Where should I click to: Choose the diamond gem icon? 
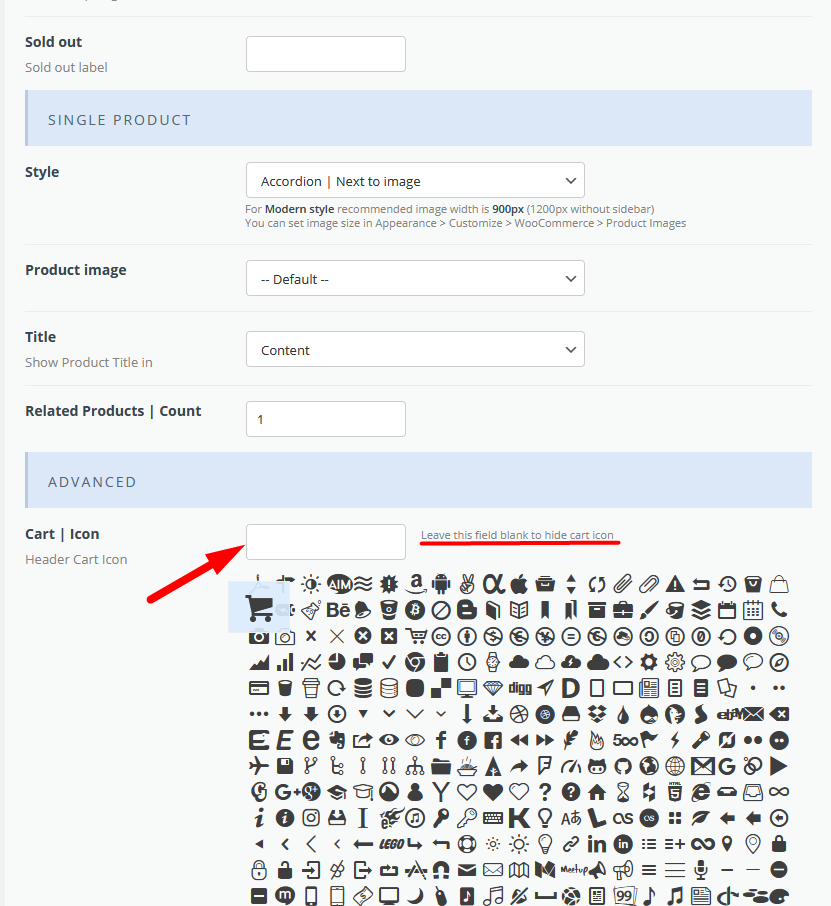tap(493, 688)
